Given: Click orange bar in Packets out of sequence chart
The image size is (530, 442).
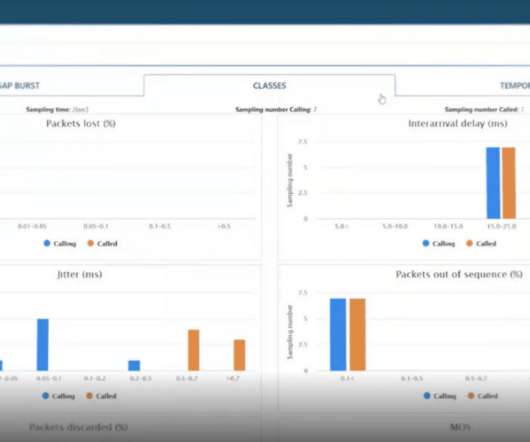Looking at the screenshot, I should (357, 335).
